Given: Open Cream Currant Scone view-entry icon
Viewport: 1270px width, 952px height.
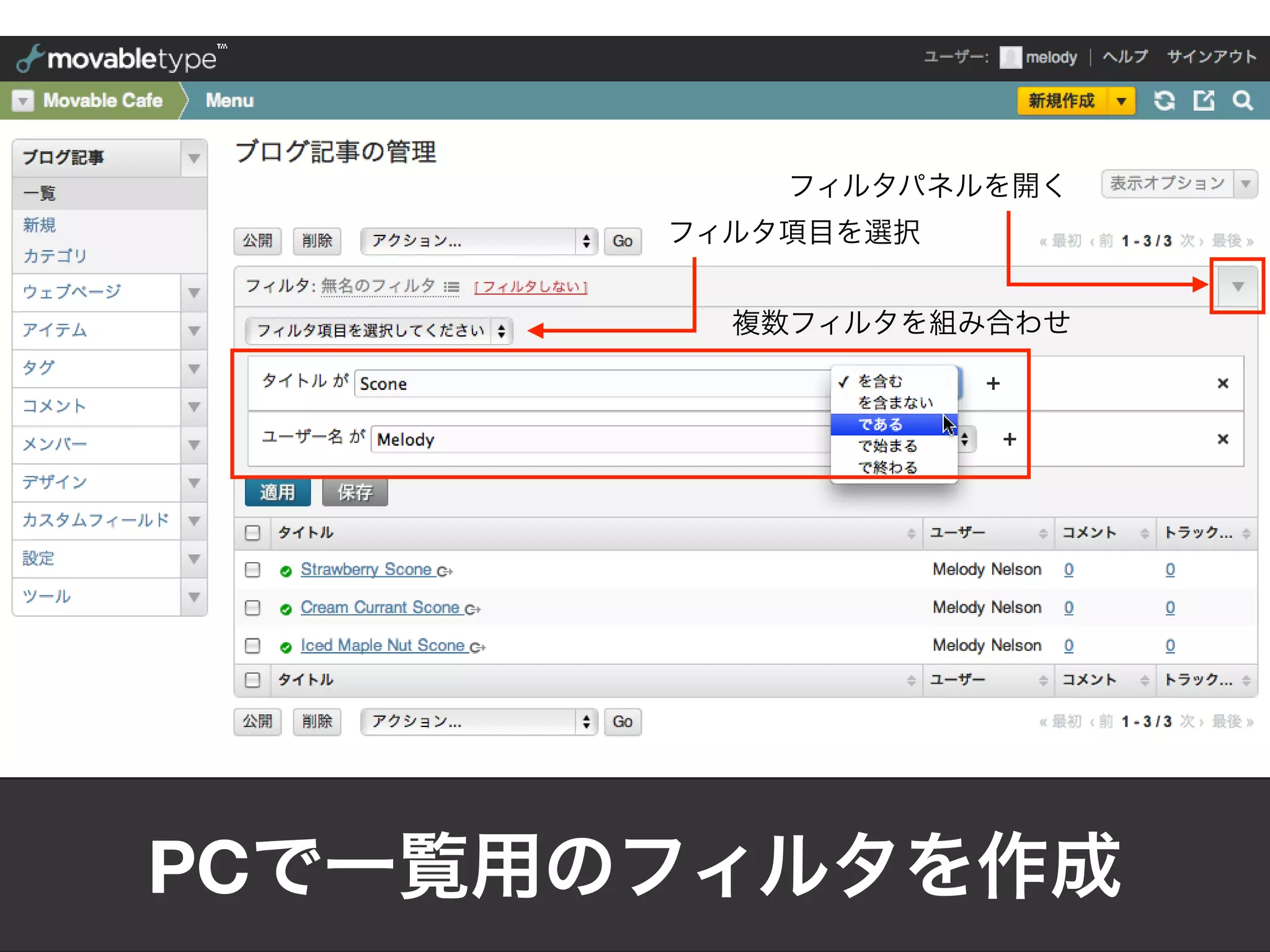Looking at the screenshot, I should [473, 610].
